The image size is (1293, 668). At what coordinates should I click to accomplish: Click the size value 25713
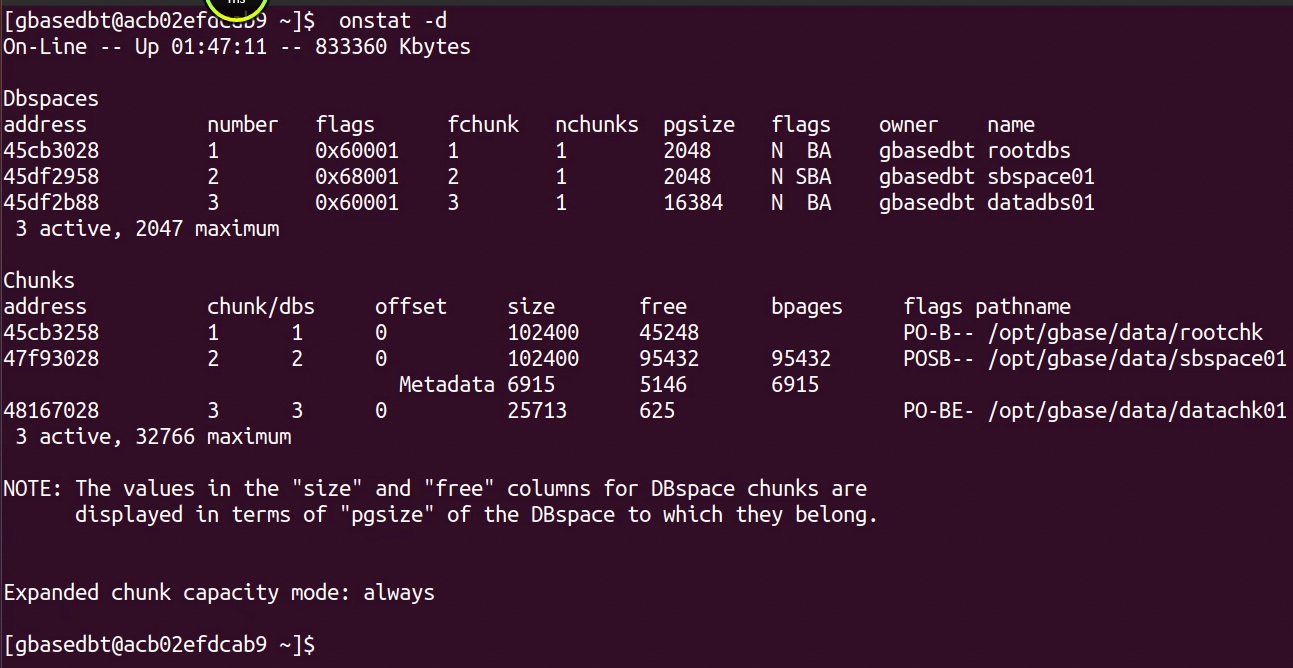click(537, 411)
